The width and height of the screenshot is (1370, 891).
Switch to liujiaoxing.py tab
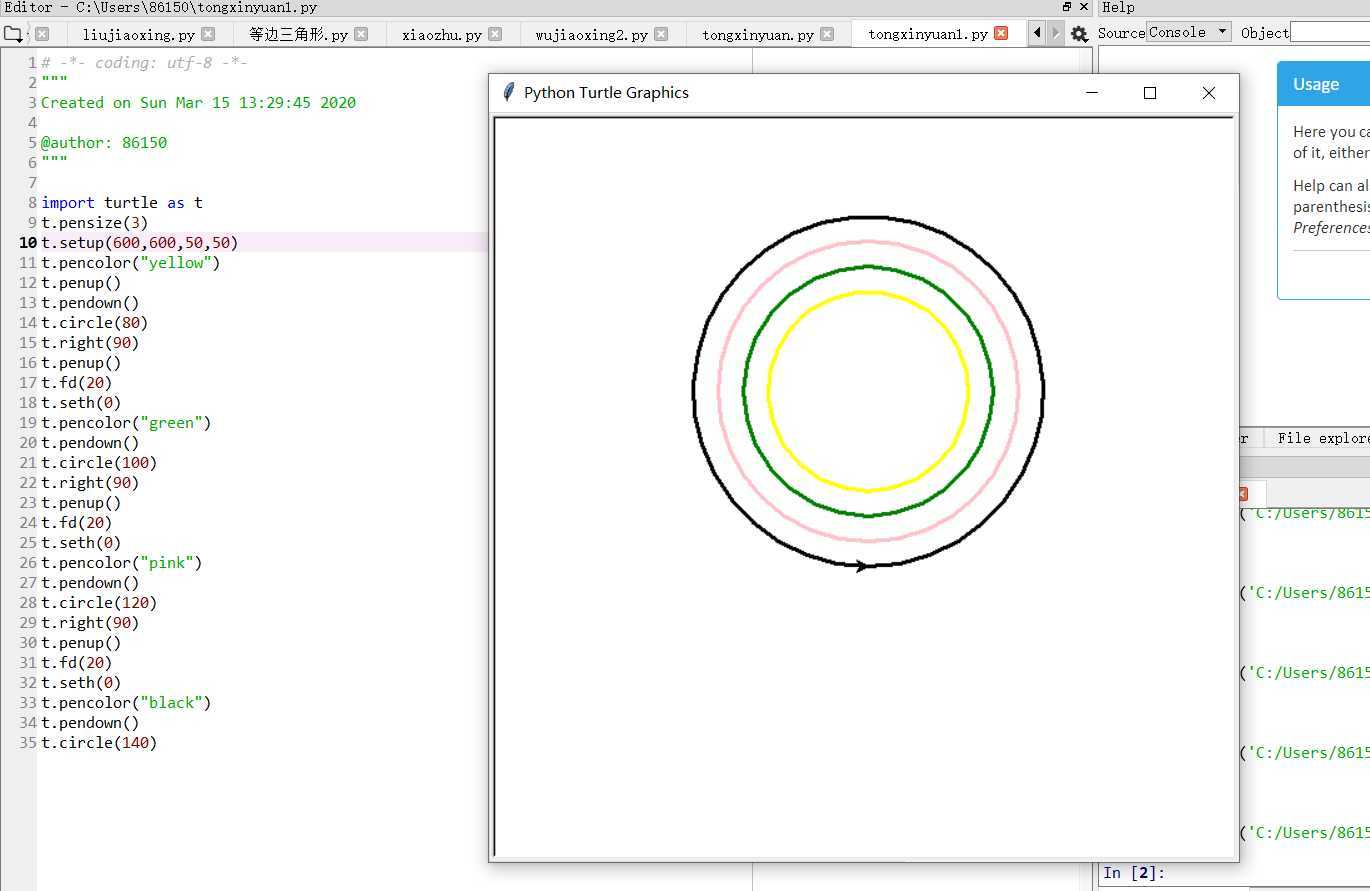point(138,34)
